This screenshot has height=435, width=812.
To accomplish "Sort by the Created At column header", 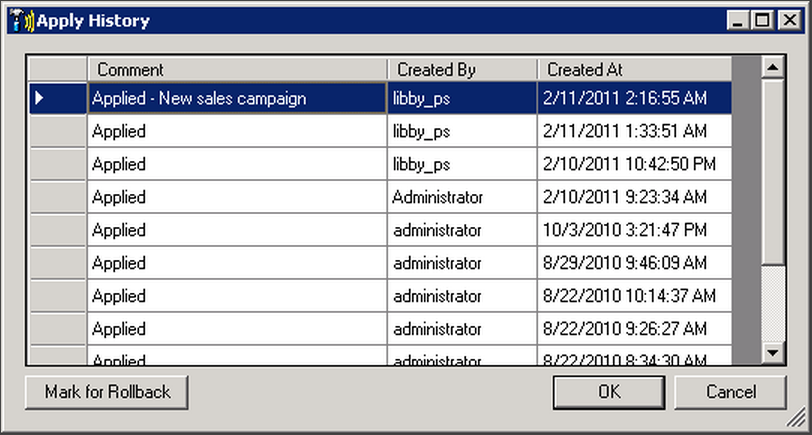I will (x=635, y=69).
